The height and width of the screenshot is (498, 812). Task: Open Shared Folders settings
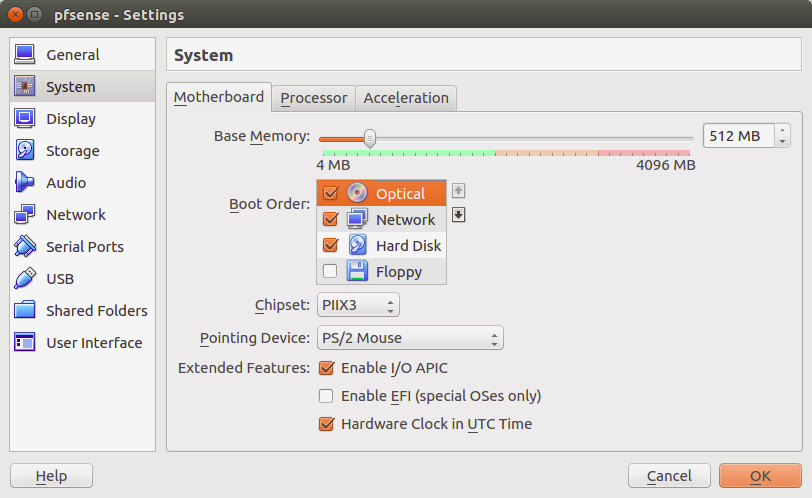[x=82, y=310]
